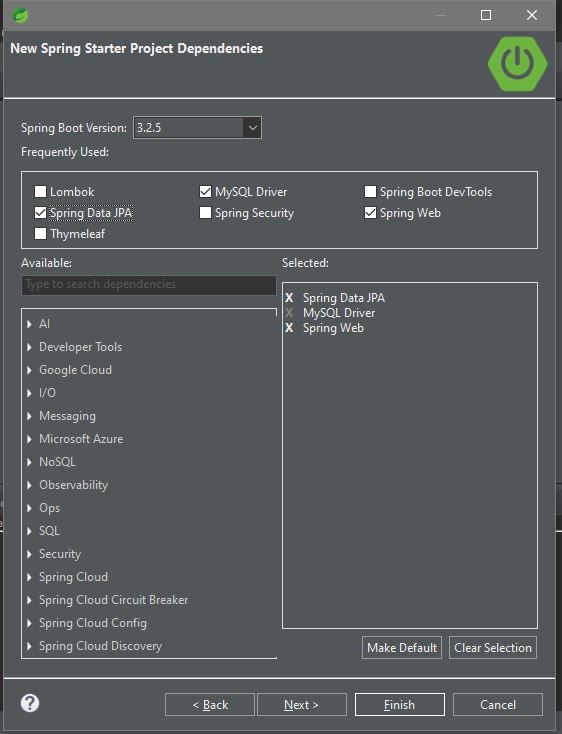
Task: Focus the dependency search field
Action: point(149,285)
